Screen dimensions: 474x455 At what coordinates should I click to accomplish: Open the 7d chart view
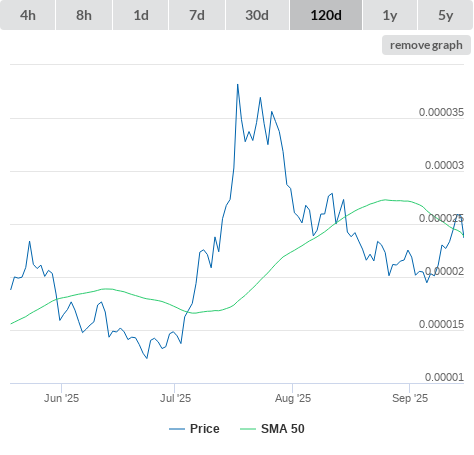[197, 15]
